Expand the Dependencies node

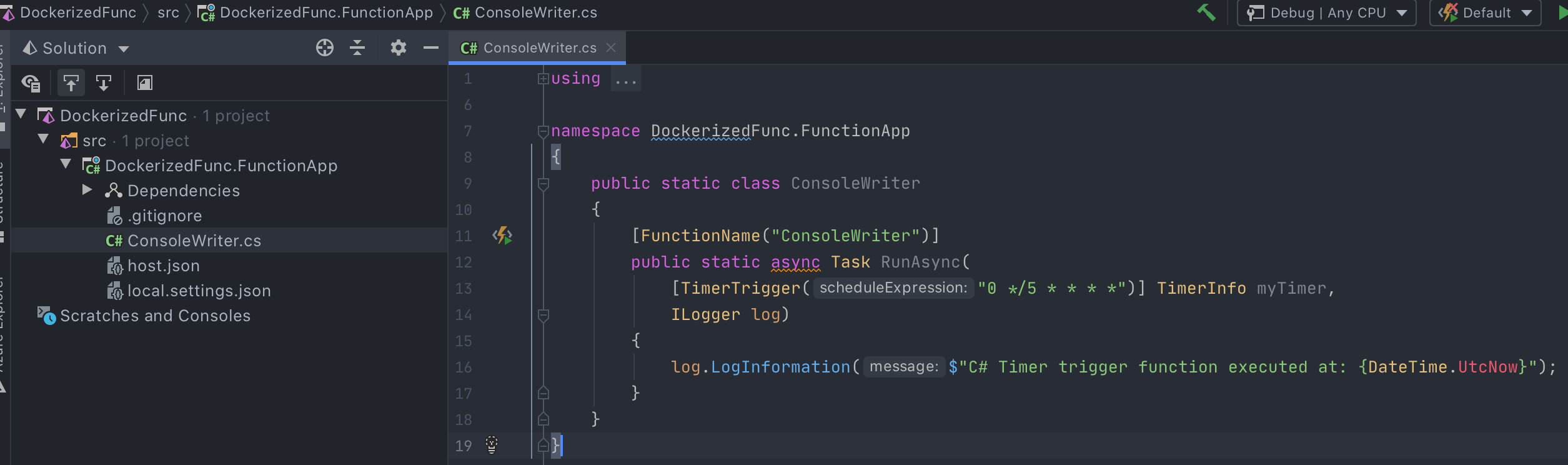(x=87, y=189)
